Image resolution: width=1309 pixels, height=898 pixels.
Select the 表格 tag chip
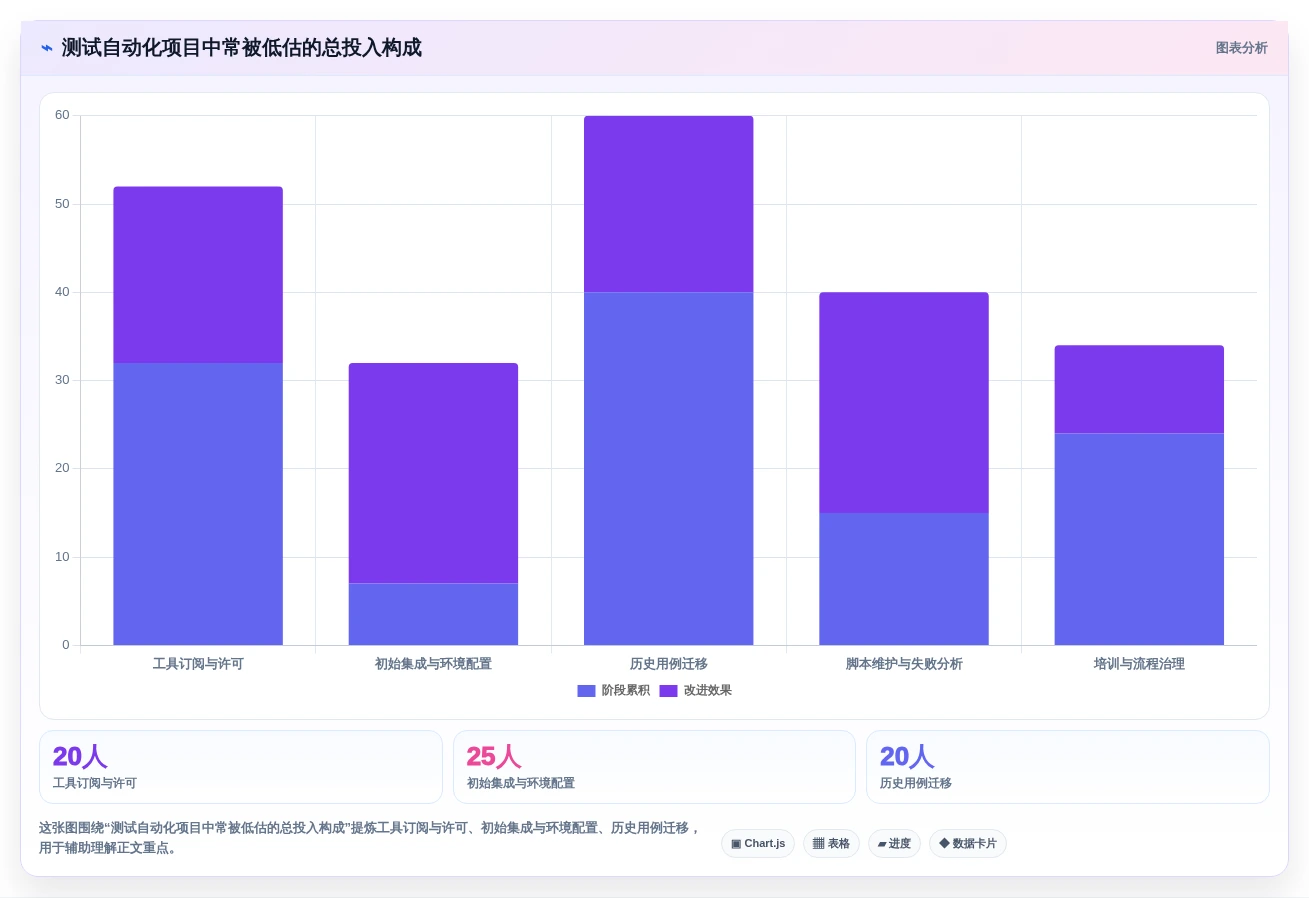tap(831, 843)
